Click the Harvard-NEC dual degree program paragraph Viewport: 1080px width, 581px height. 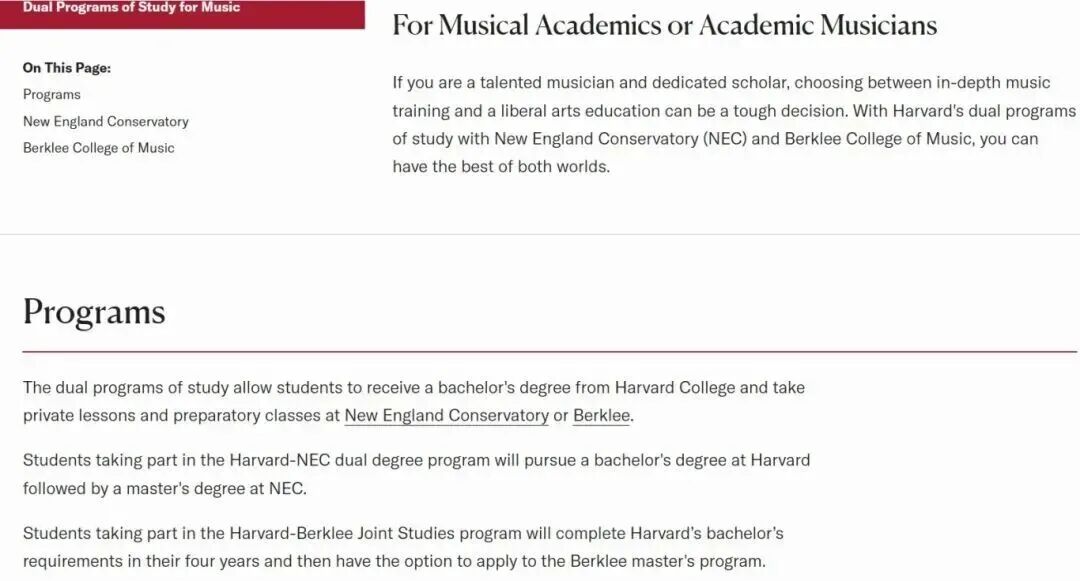[416, 474]
